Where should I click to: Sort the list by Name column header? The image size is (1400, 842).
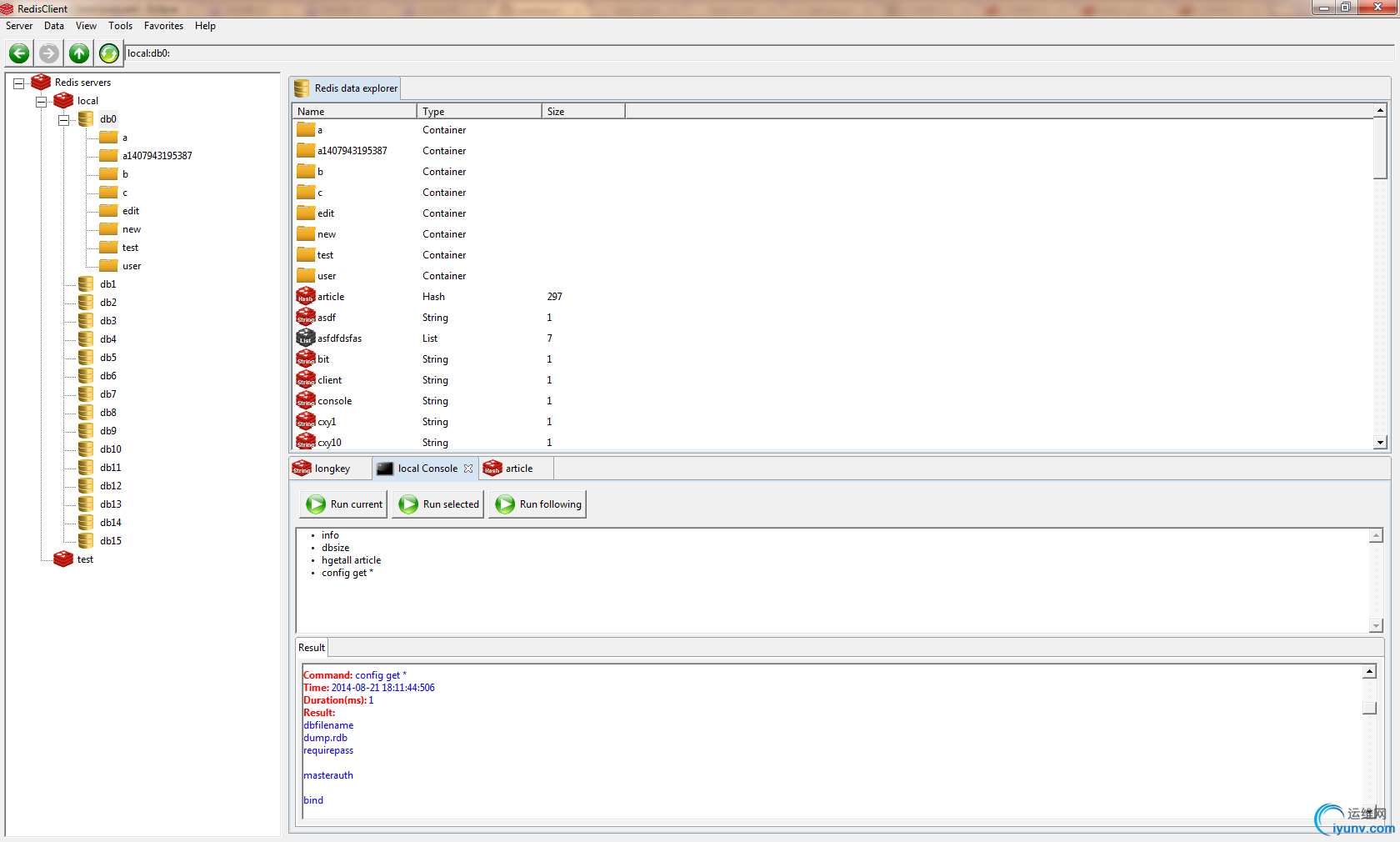pos(354,112)
